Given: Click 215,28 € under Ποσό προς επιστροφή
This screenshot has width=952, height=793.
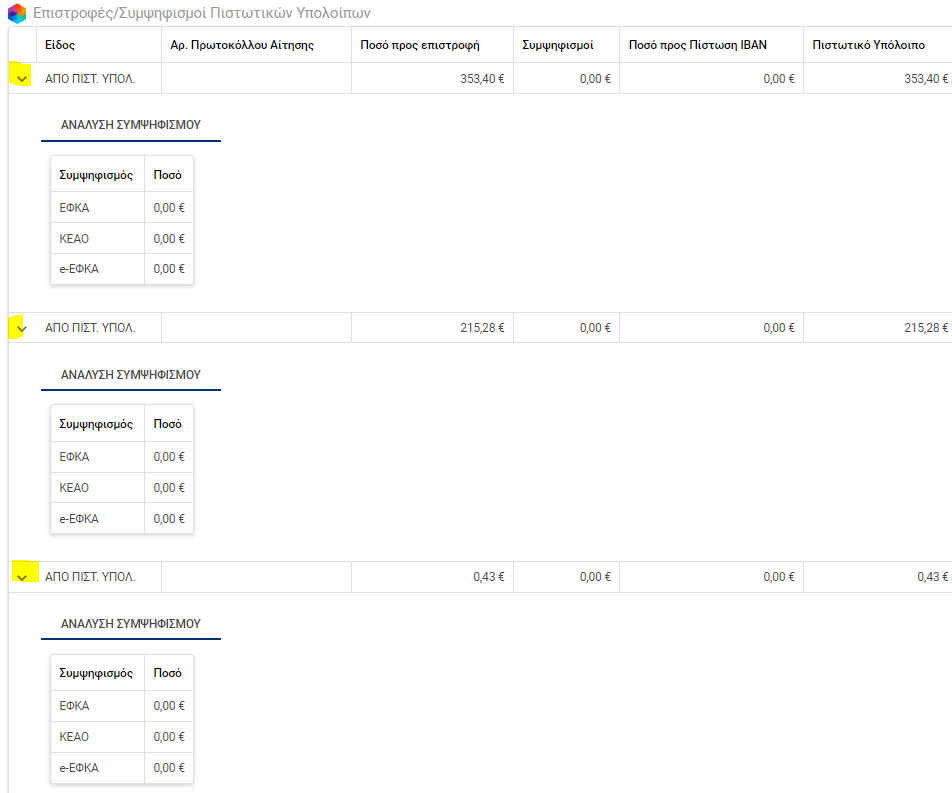Looking at the screenshot, I should [x=482, y=328].
